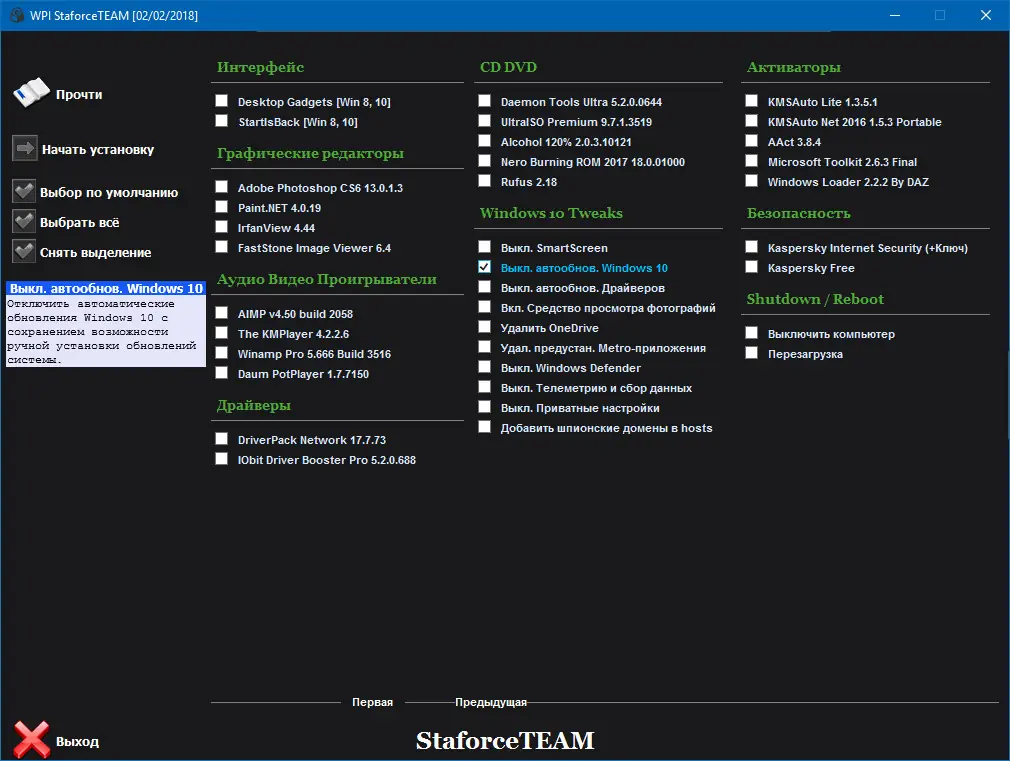
Task: Enable Adobe Photoshop CS6 13.0.1.3 checkbox
Action: coord(222,186)
